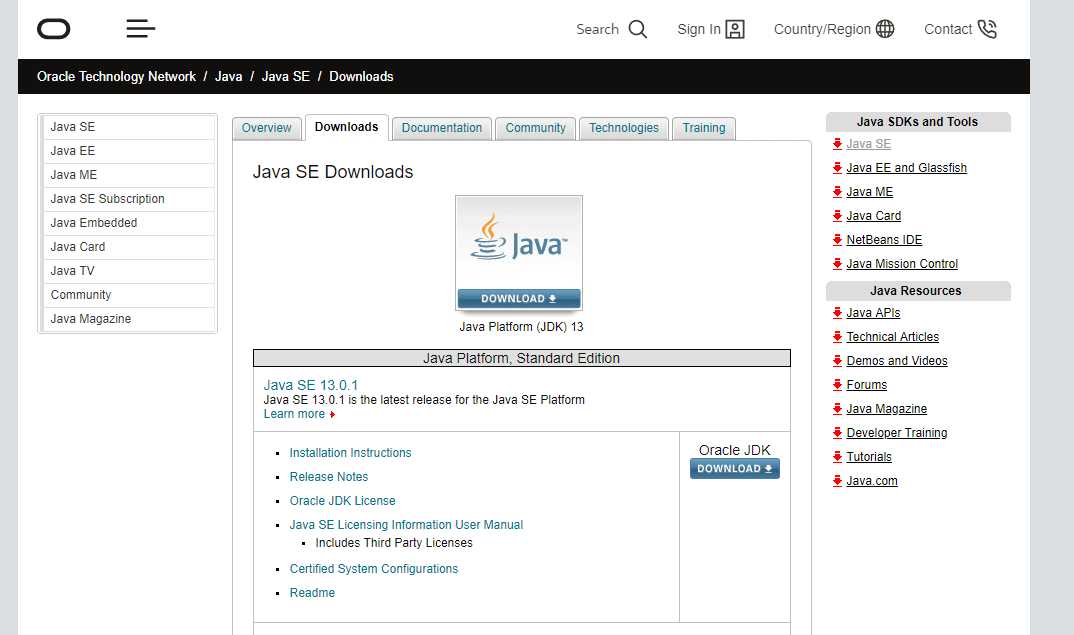Screen dimensions: 1074x635
Task: Open the hamburger menu icon
Action: [x=140, y=29]
